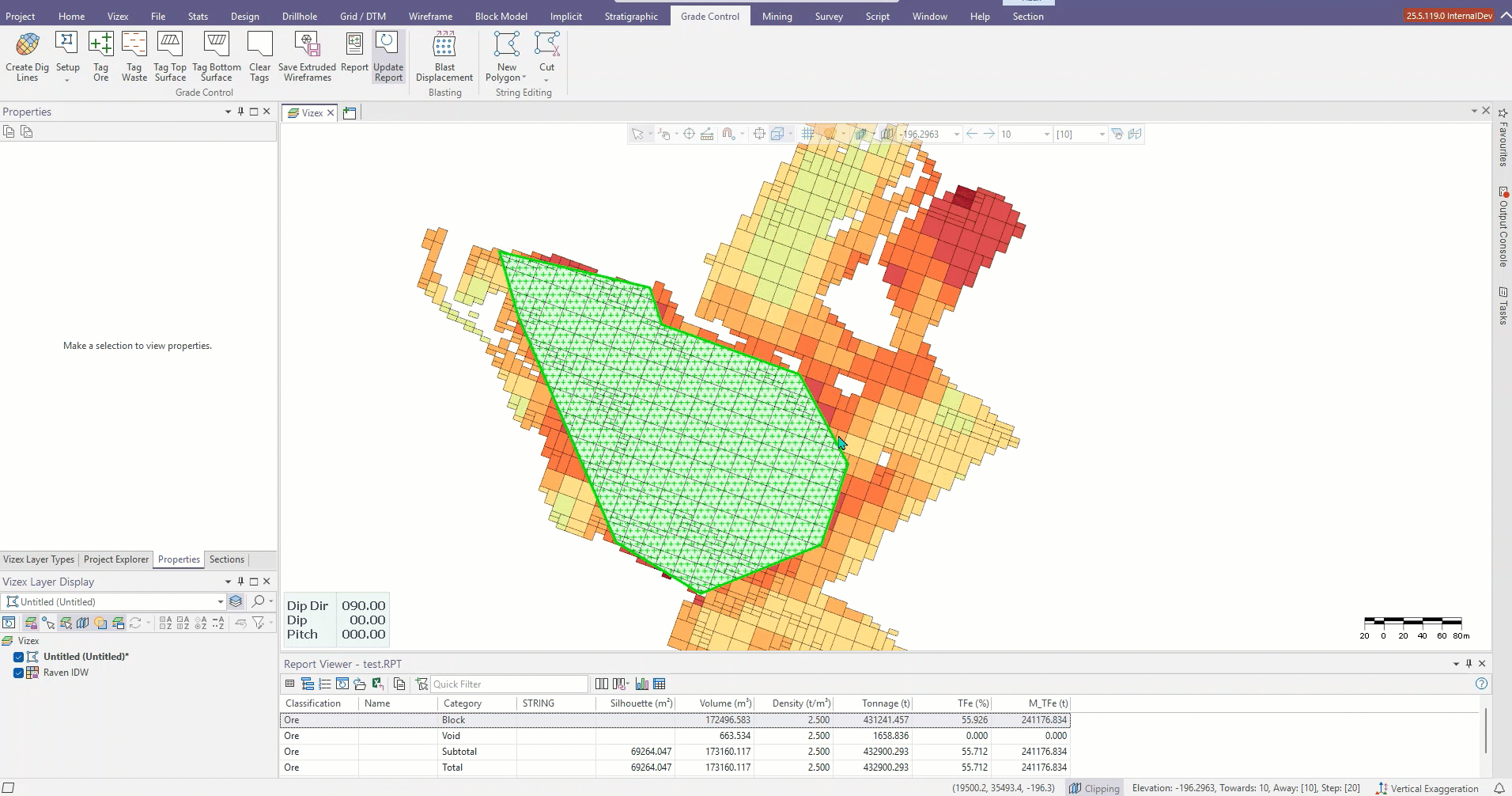This screenshot has height=796, width=1512.
Task: Uncheck the Raven IDW layer checkbox
Action: point(18,673)
